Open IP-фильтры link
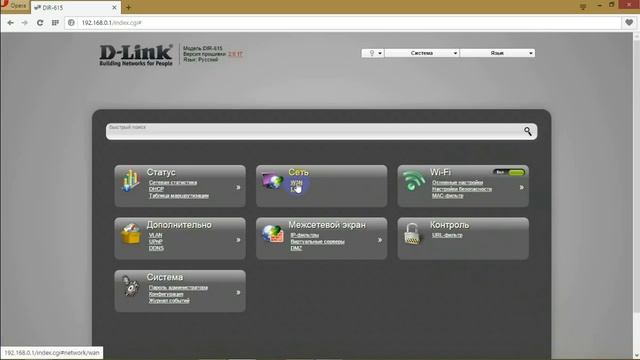 point(304,235)
